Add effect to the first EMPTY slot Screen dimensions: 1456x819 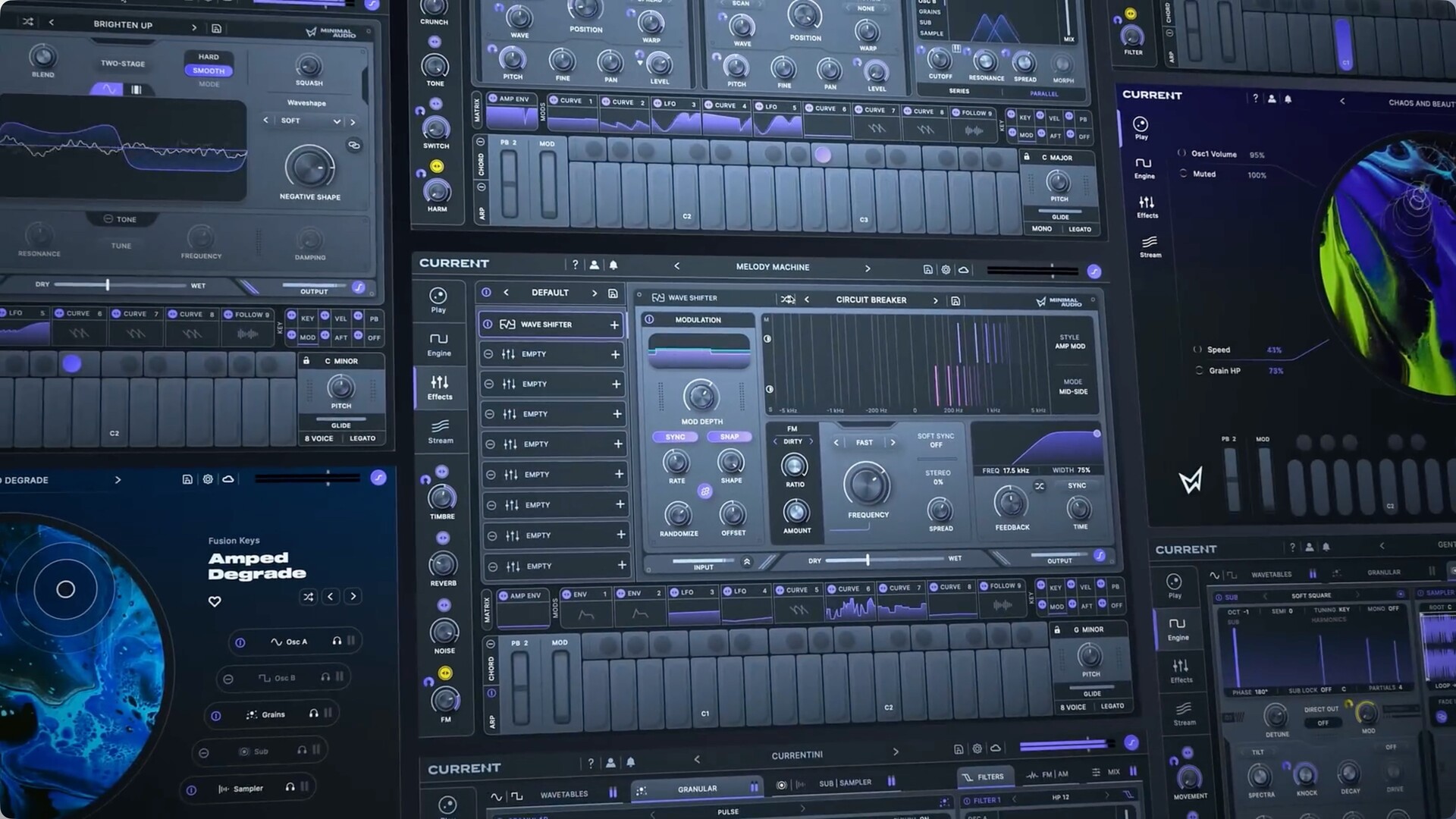(x=615, y=354)
